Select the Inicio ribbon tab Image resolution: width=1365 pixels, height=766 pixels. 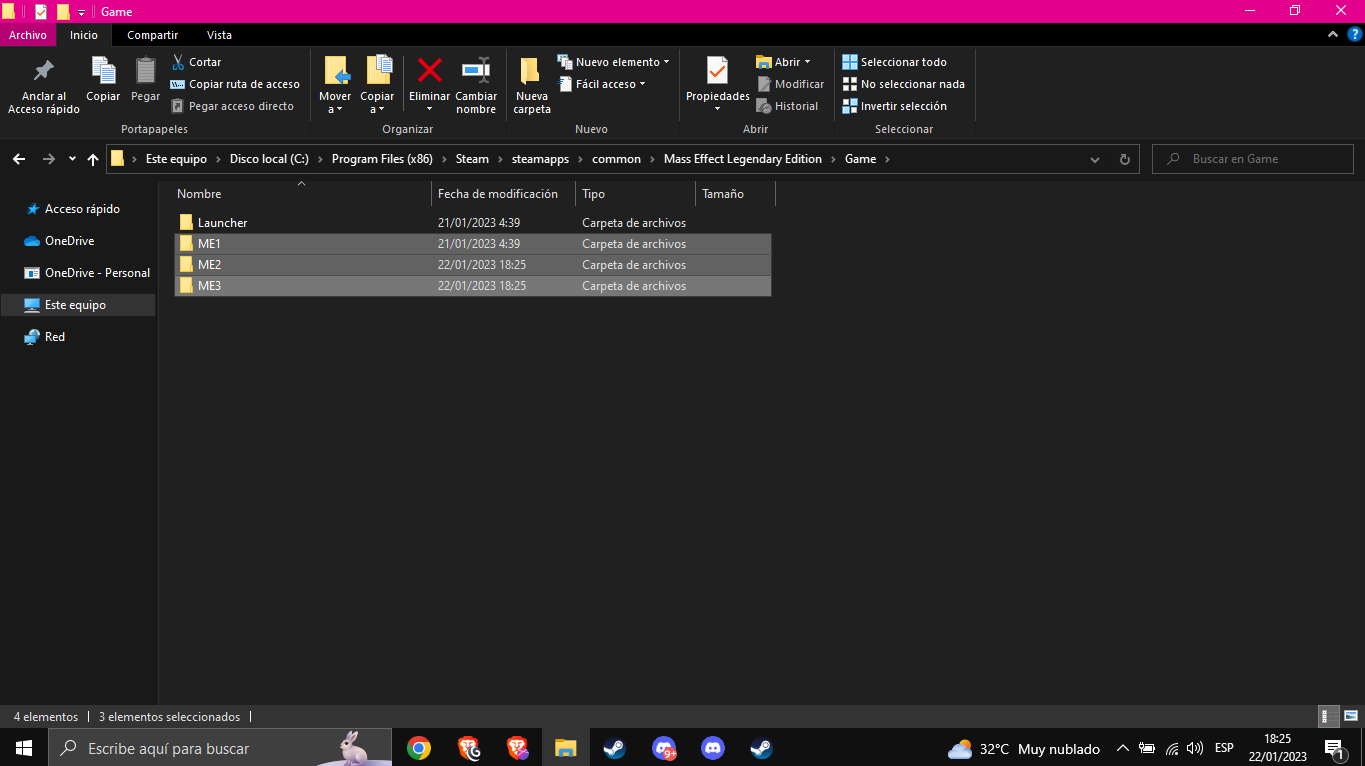[84, 35]
